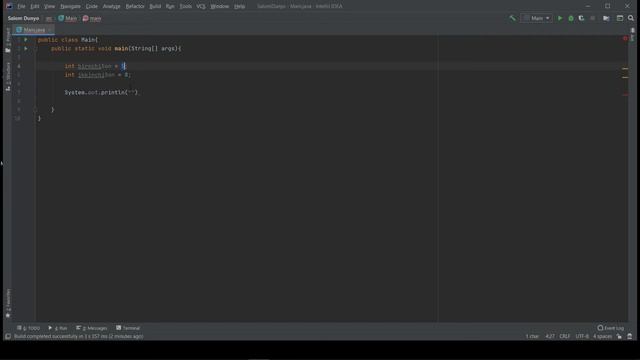Viewport: 640px width, 360px height.
Task: Open the Main run configuration dropdown
Action: pyautogui.click(x=537, y=18)
